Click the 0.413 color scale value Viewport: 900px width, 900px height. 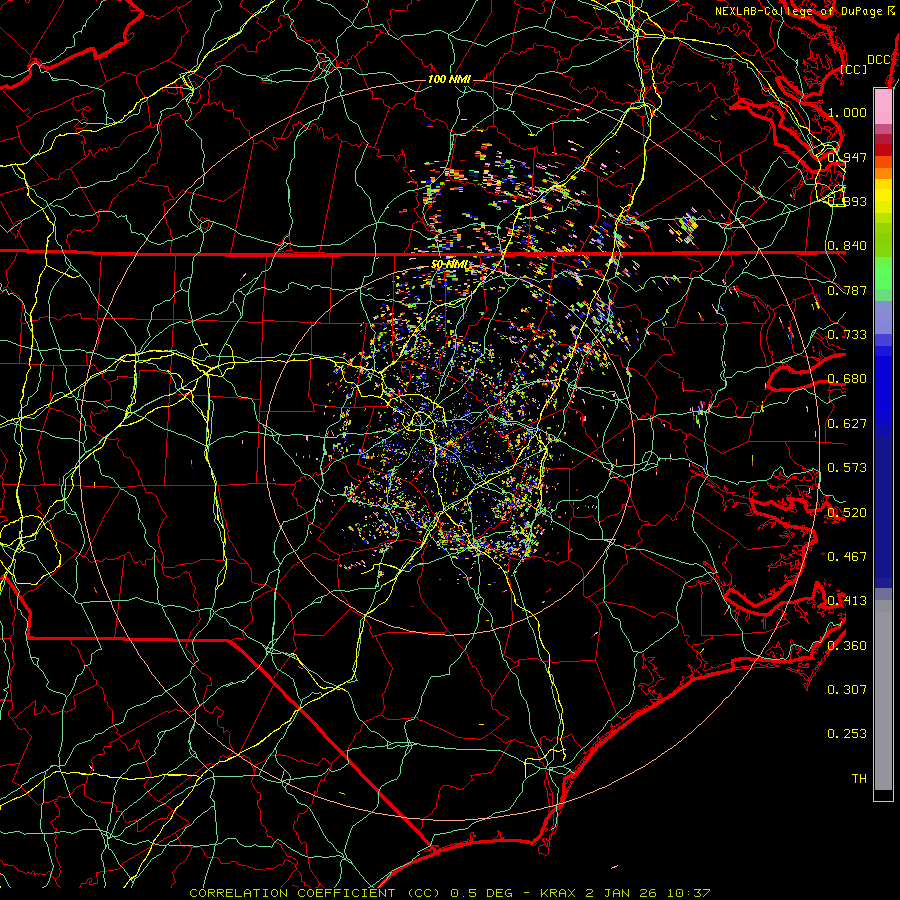pos(847,600)
